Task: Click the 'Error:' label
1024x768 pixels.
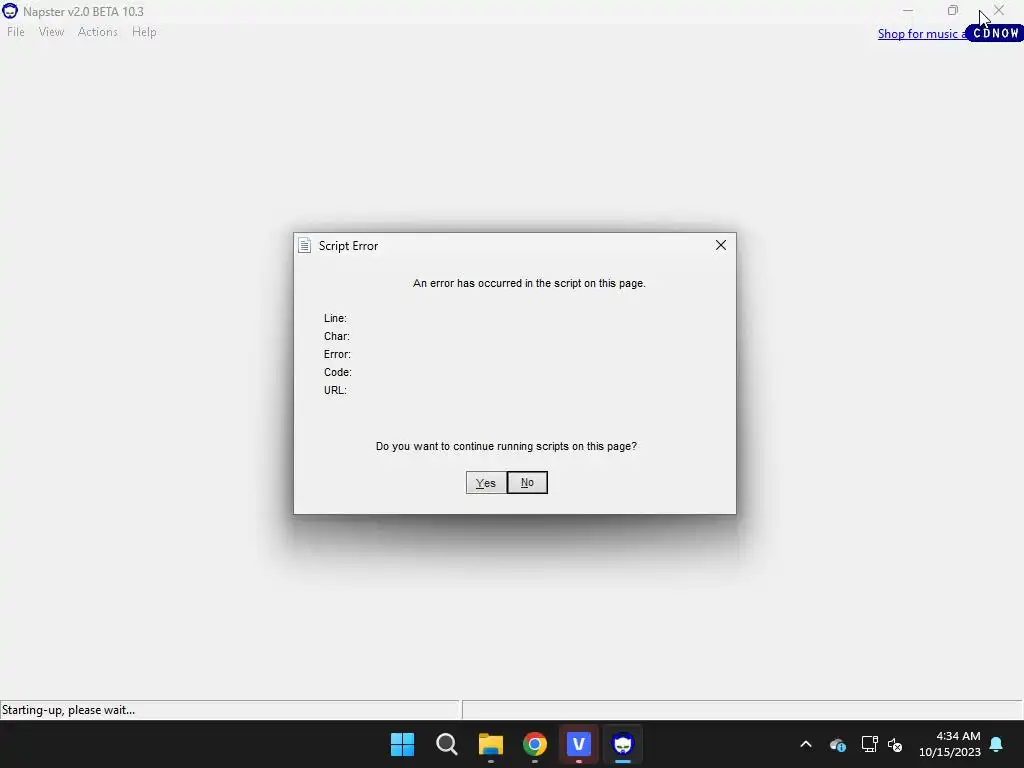Action: [337, 354]
